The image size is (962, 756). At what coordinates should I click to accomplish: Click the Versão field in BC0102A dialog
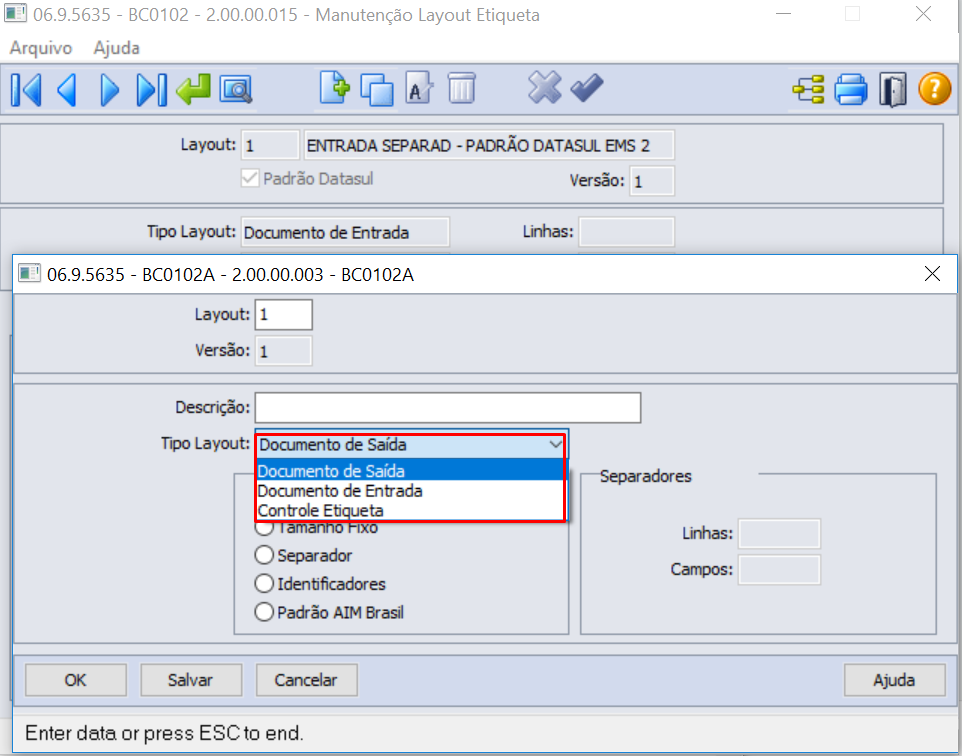point(283,351)
